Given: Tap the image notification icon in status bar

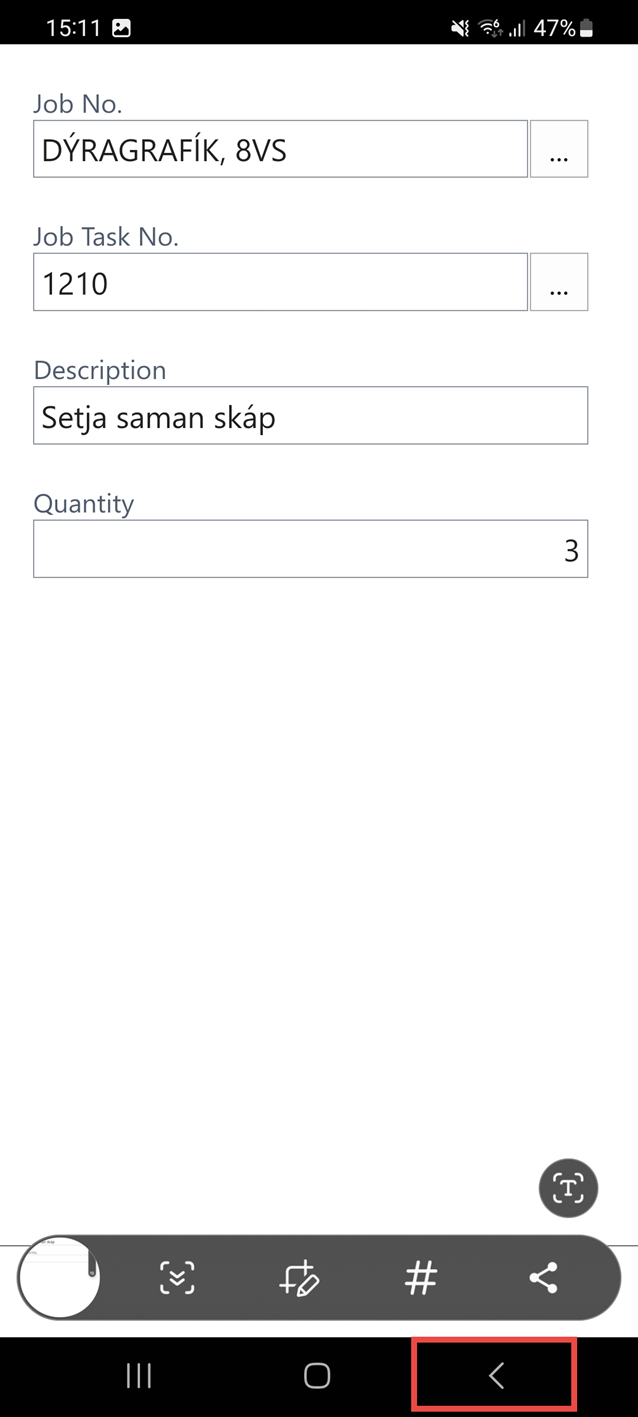Looking at the screenshot, I should [x=121, y=29].
